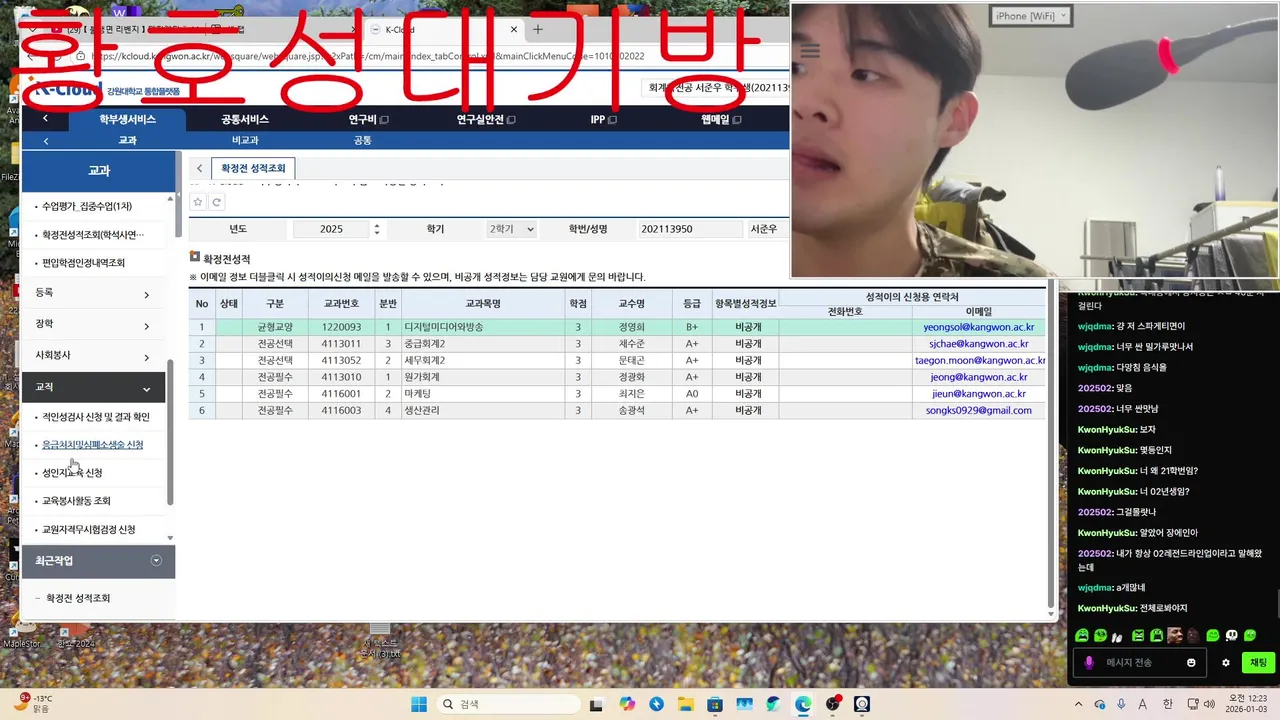Click the back arrow left of 학부생서비스

pos(45,119)
